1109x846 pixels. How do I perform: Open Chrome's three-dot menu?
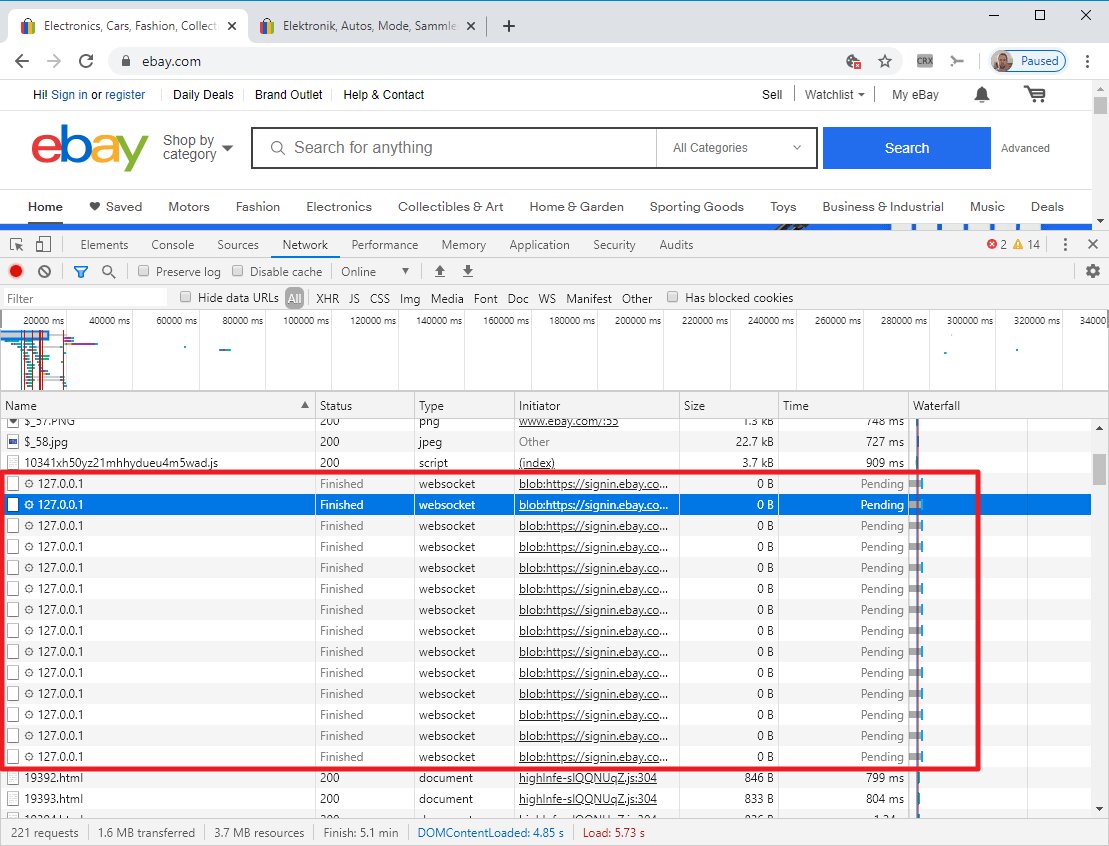(x=1088, y=62)
